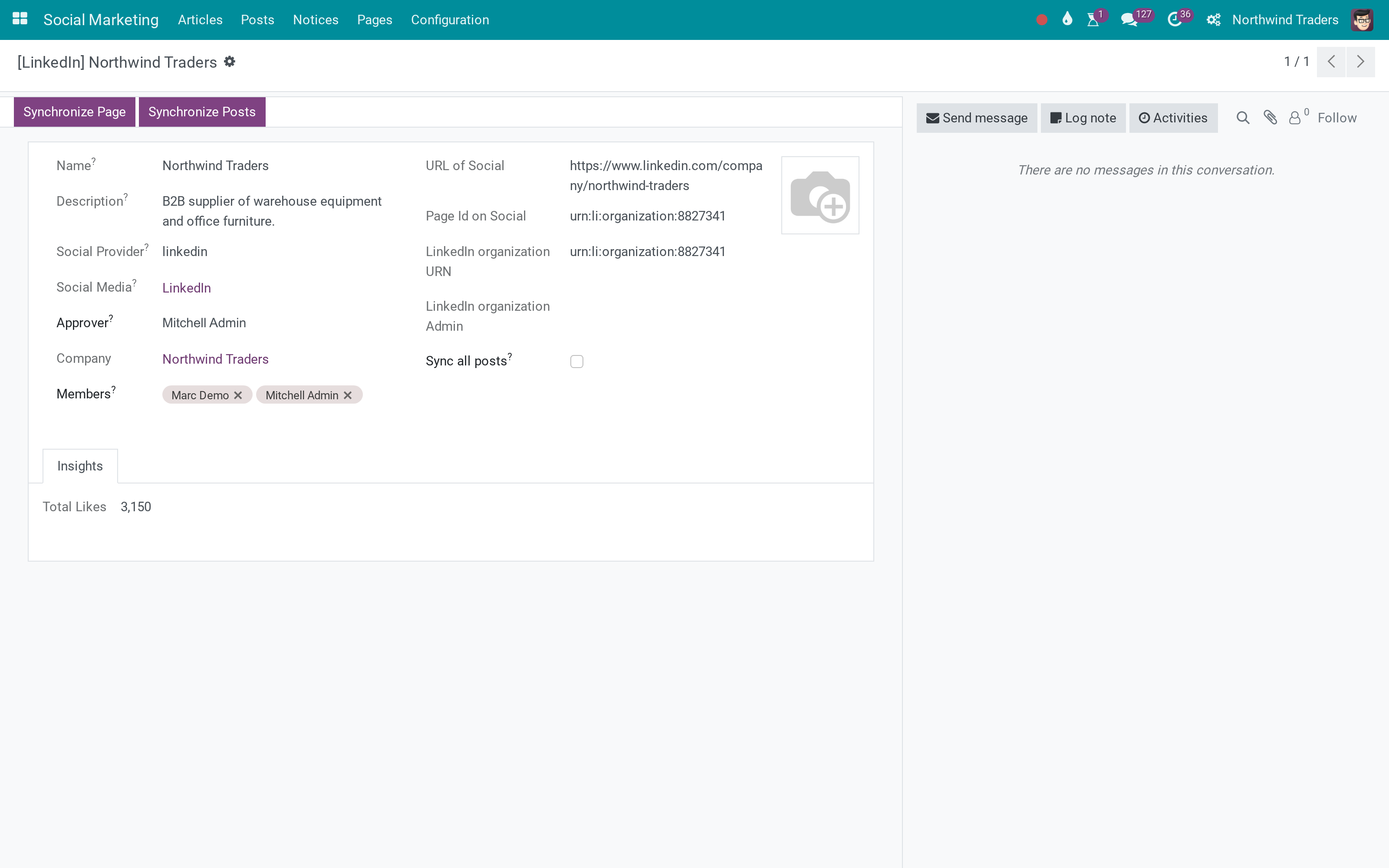Click the Social Marketing app title
Screen dimensions: 1389x868
pyautogui.click(x=101, y=20)
